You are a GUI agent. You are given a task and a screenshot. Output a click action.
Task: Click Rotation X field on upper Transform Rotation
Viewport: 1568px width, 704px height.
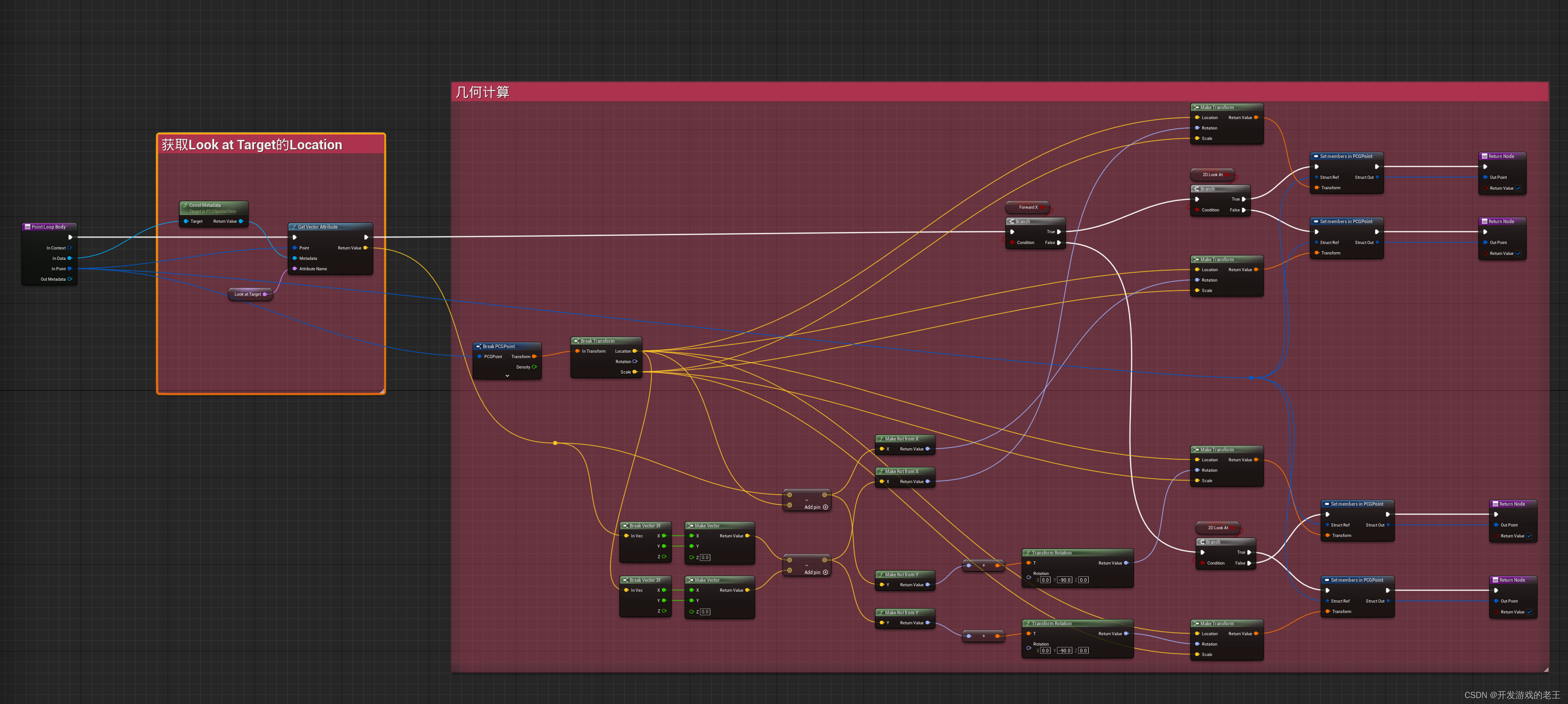[x=1045, y=580]
